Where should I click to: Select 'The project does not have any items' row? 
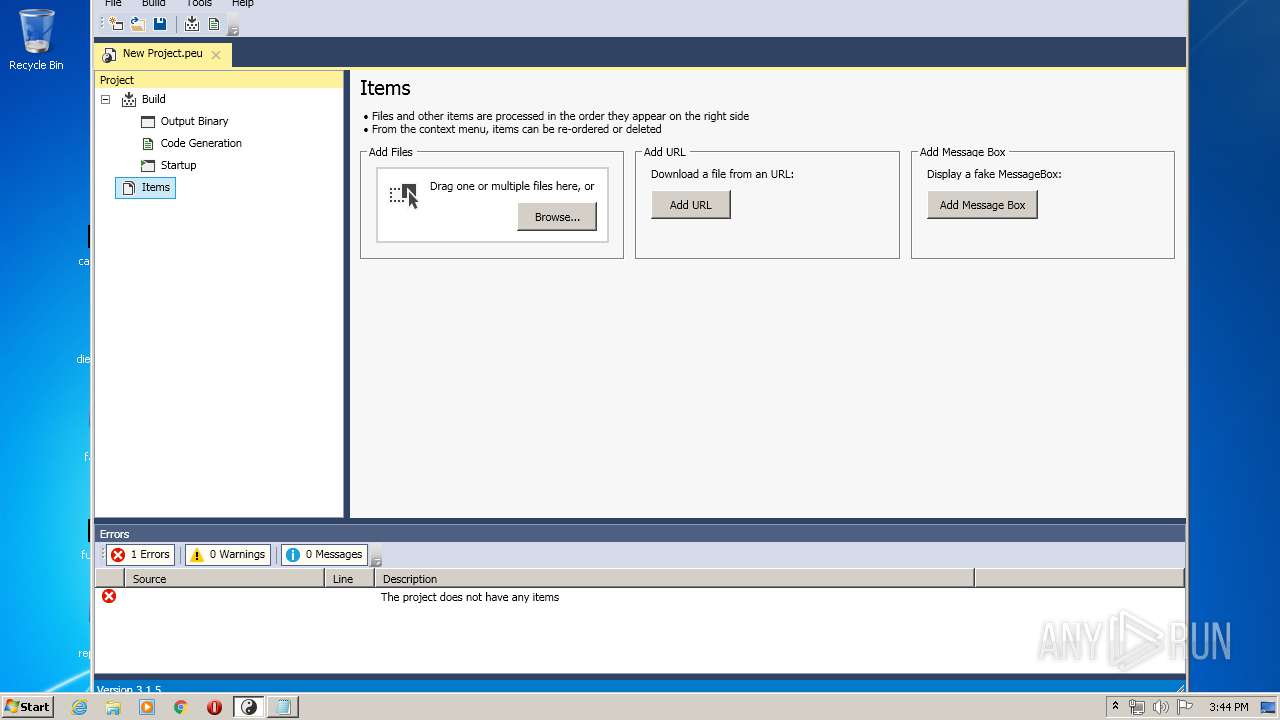(x=640, y=597)
